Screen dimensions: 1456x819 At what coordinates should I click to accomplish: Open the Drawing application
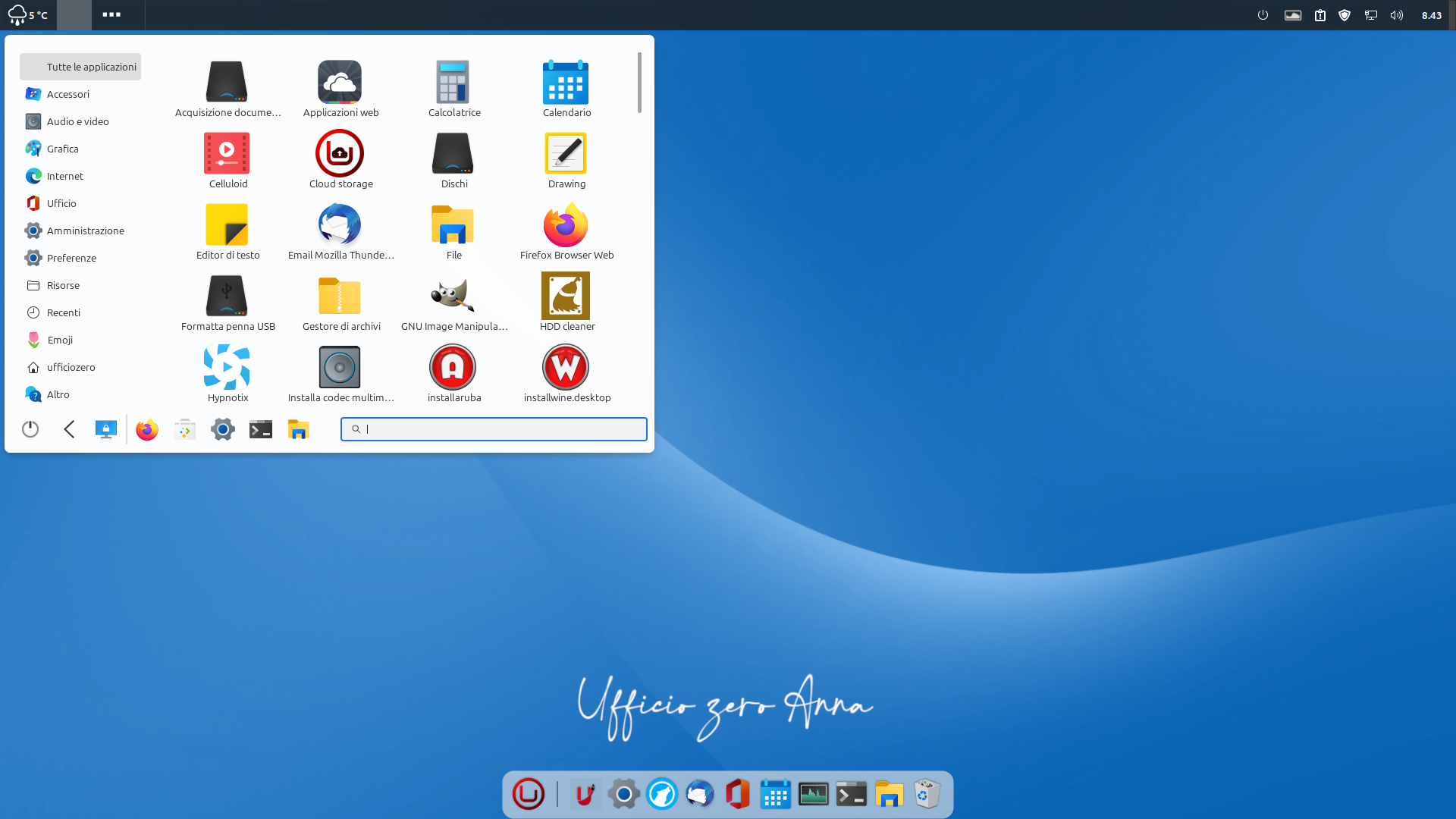coord(566,154)
